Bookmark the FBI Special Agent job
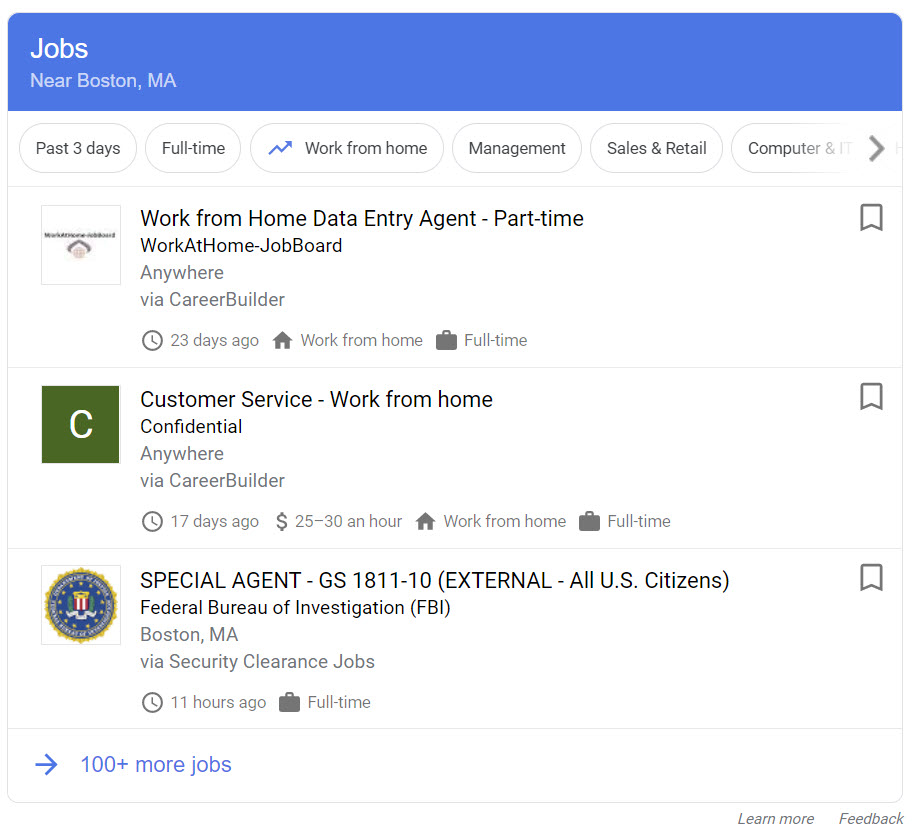Image resolution: width=914 pixels, height=839 pixels. tap(871, 578)
